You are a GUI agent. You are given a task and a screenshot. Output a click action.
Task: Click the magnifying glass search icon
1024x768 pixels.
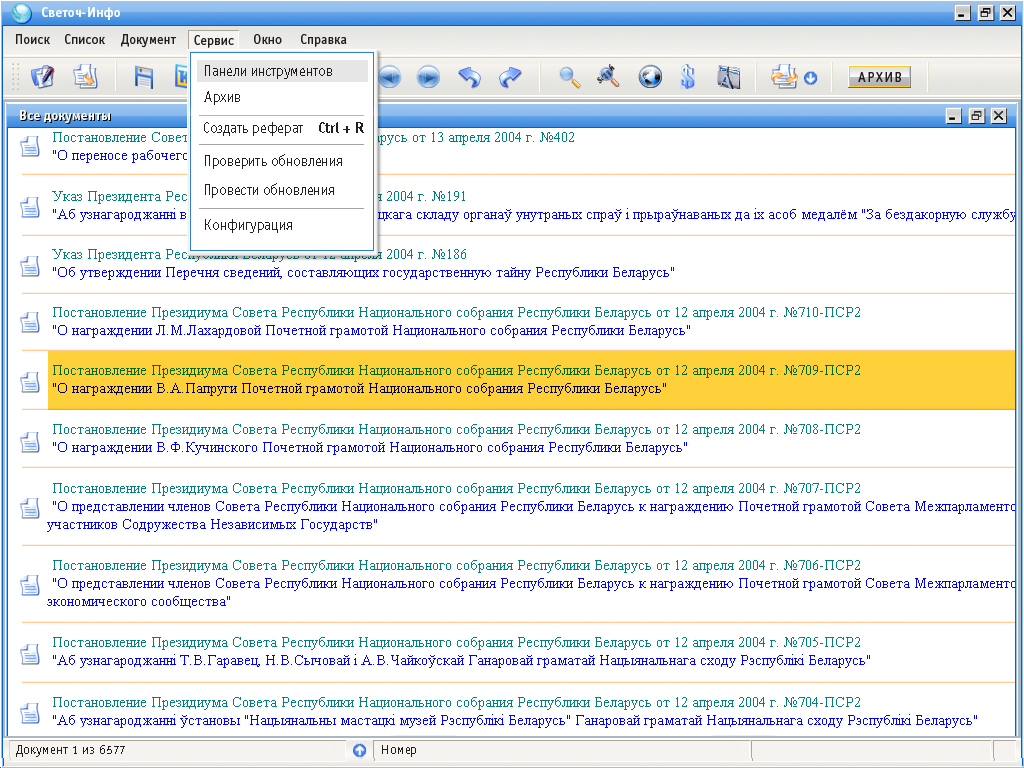[x=570, y=77]
